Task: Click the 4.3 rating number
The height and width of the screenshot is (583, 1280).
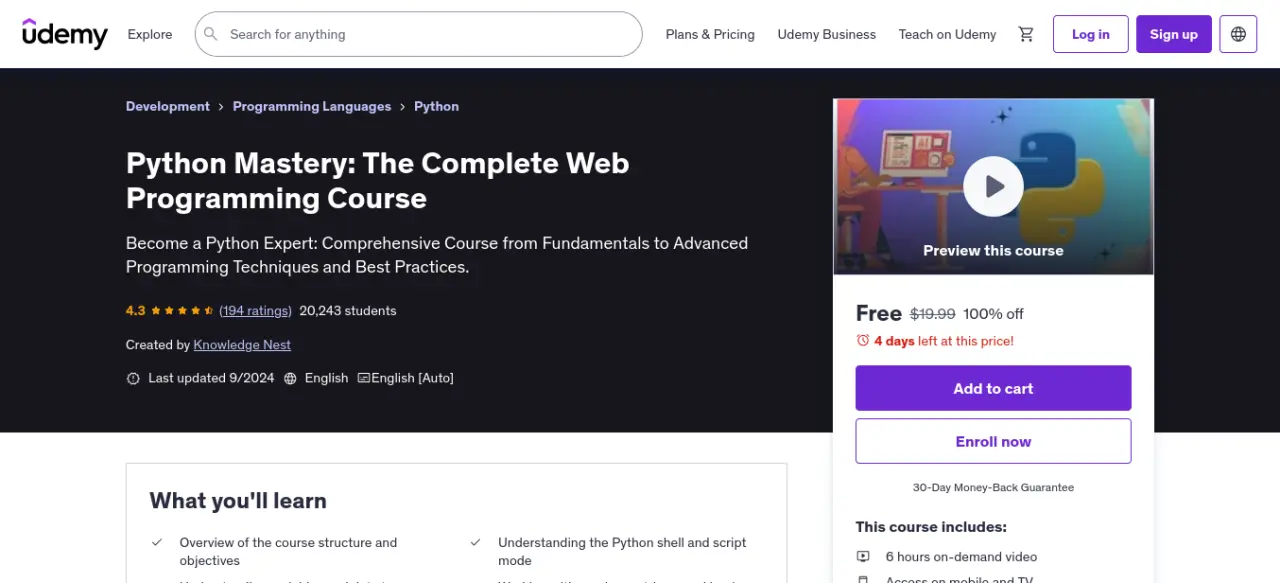Action: (136, 311)
